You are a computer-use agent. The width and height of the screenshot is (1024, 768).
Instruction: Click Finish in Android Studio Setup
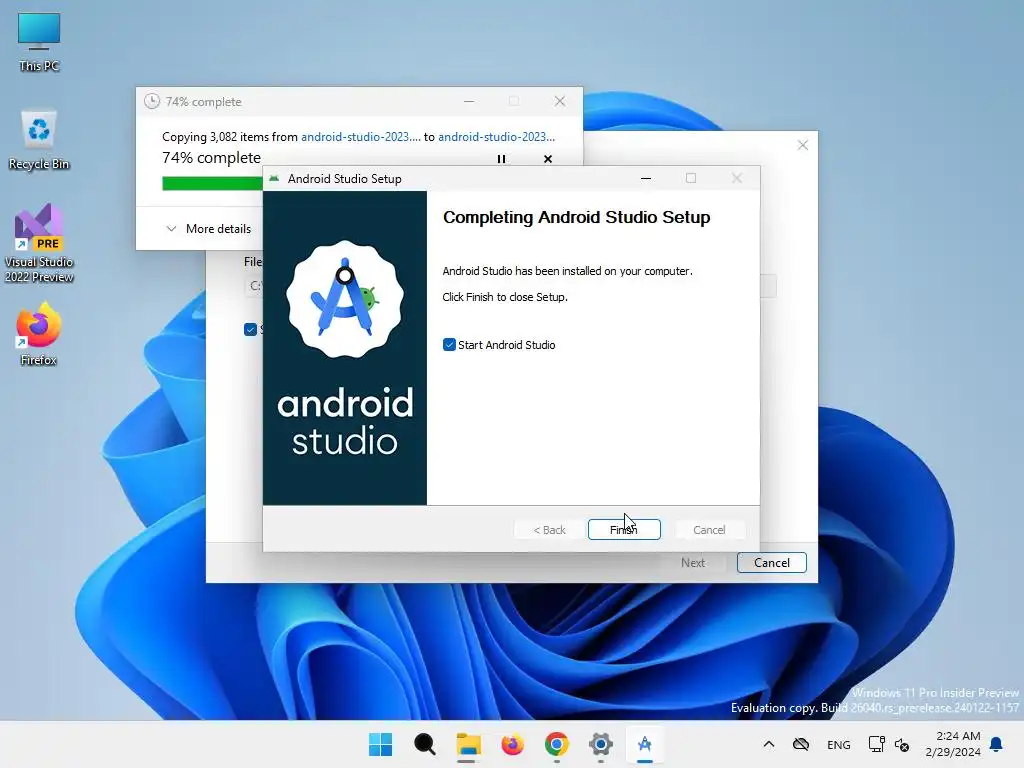[624, 530]
